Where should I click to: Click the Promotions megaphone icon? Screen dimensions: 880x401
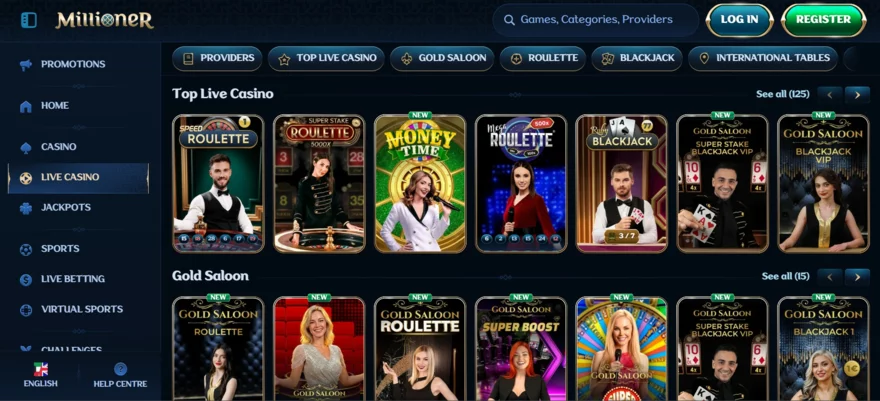(x=26, y=64)
